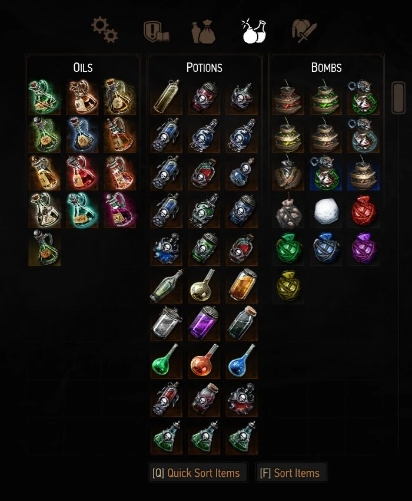The height and width of the screenshot is (501, 412).
Task: Choose the yellow yarn ball bomb
Action: point(288,286)
